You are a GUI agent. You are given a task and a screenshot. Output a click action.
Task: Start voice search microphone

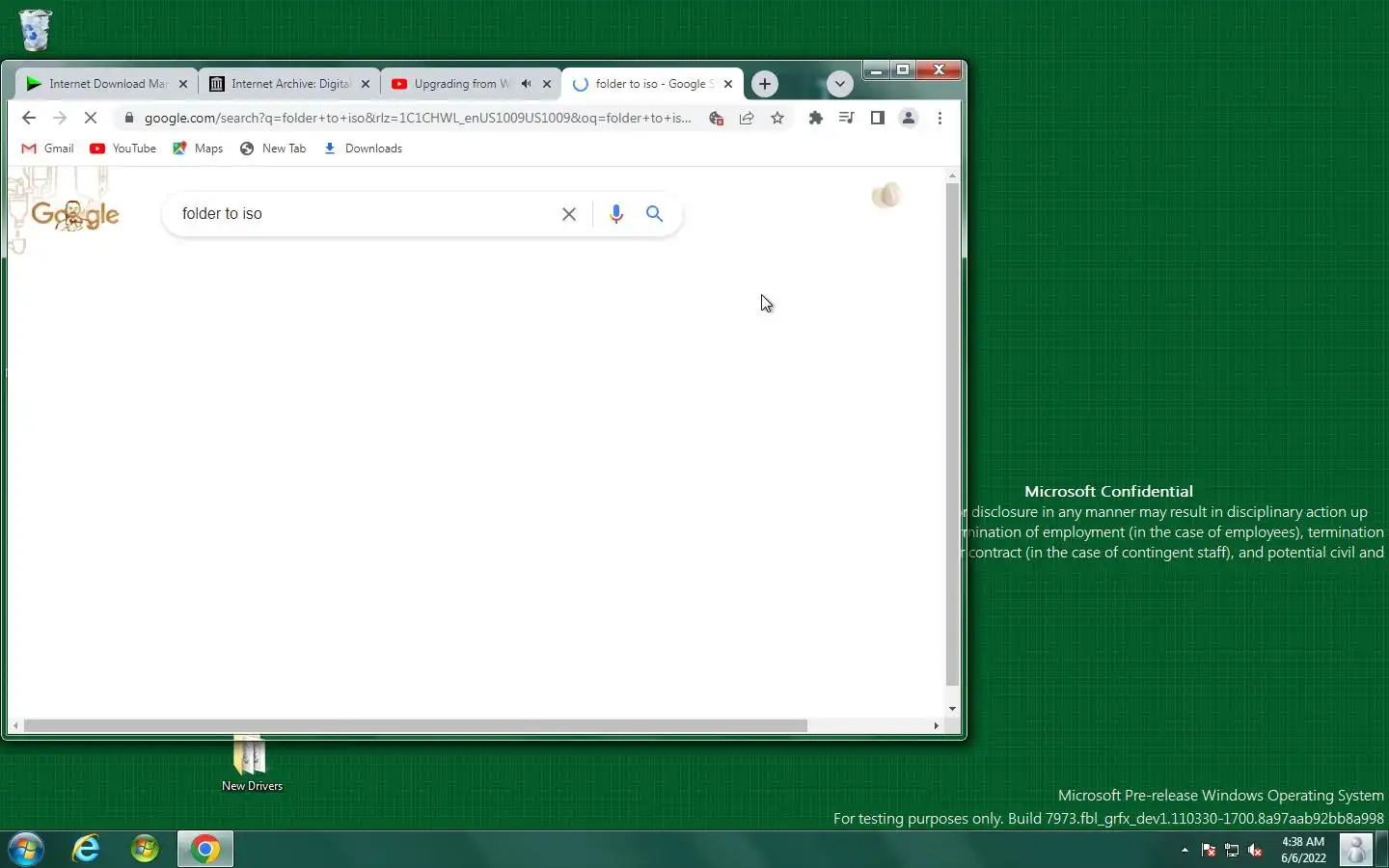click(616, 214)
